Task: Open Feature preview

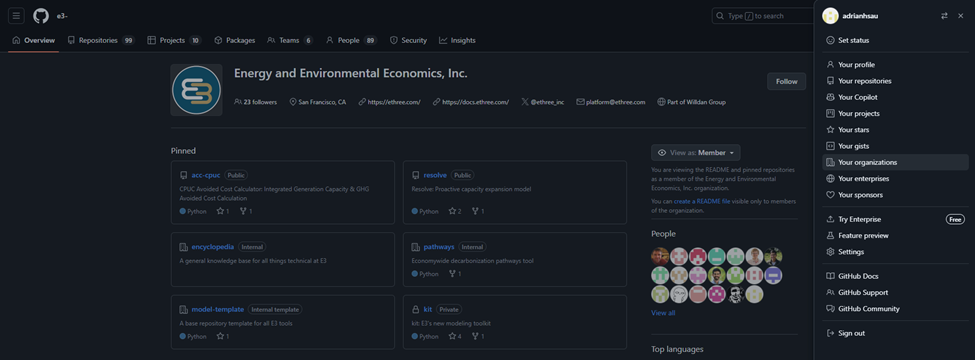Action: pos(895,236)
